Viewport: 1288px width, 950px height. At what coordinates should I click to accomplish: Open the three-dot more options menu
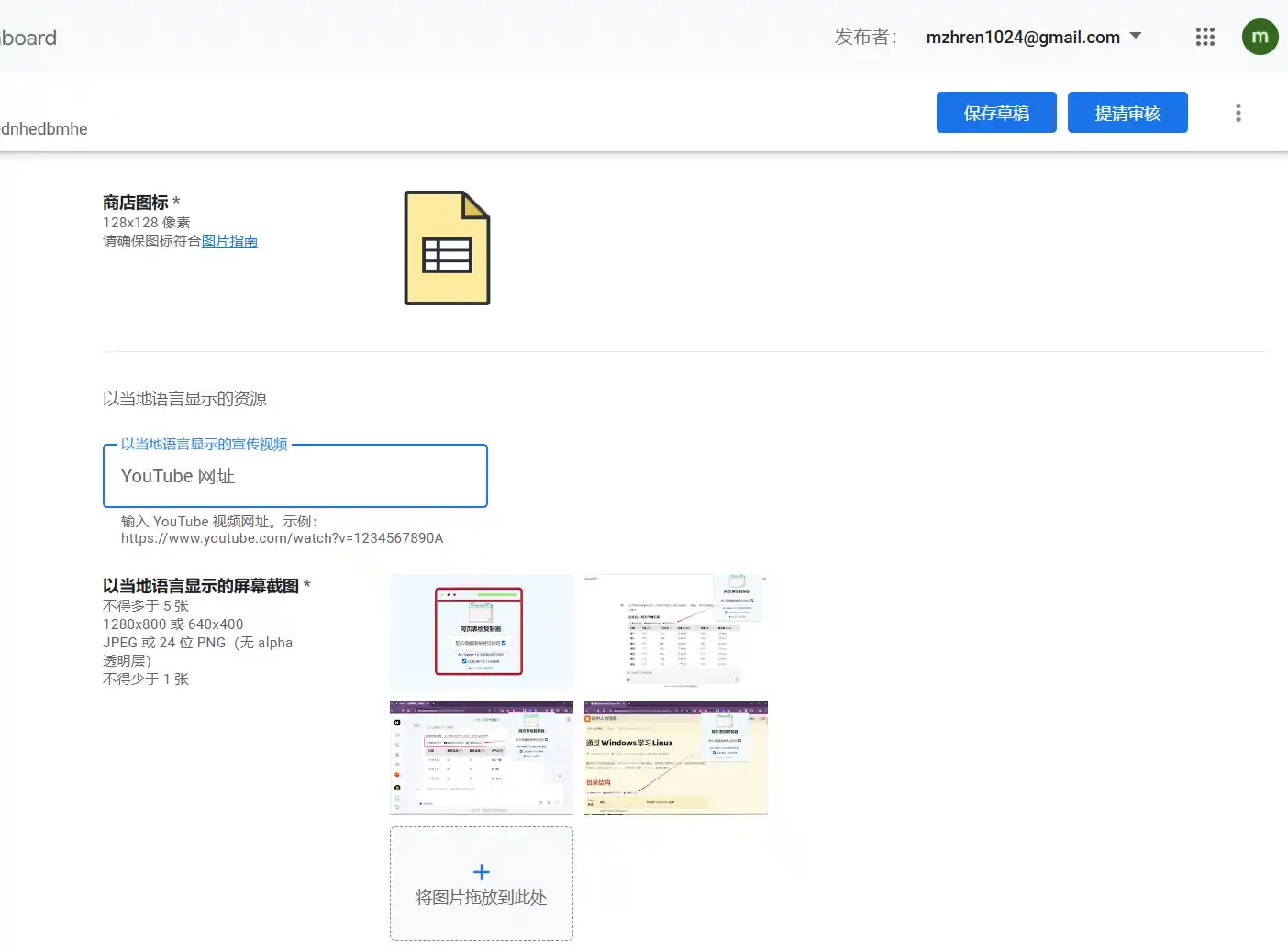point(1238,113)
